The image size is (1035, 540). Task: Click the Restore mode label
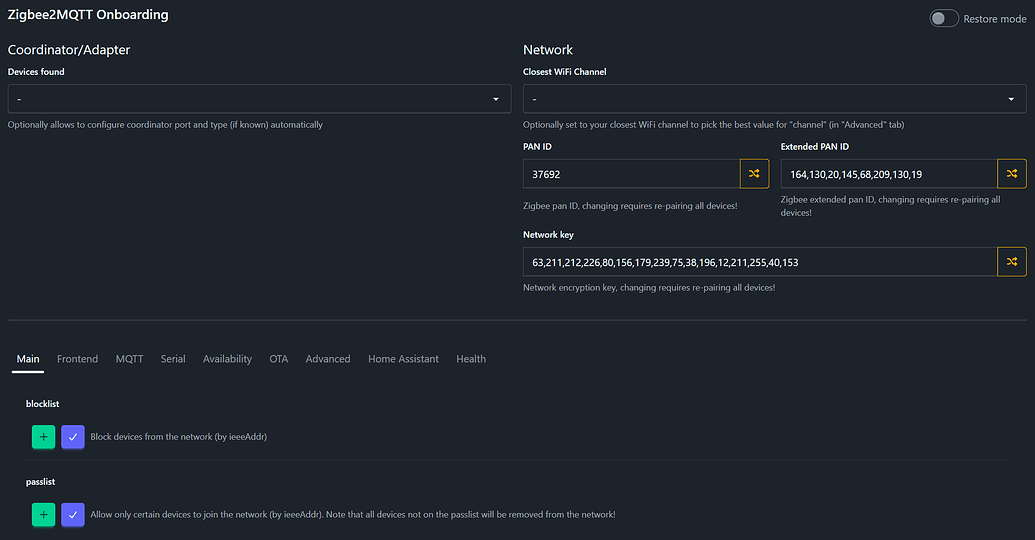tap(995, 19)
